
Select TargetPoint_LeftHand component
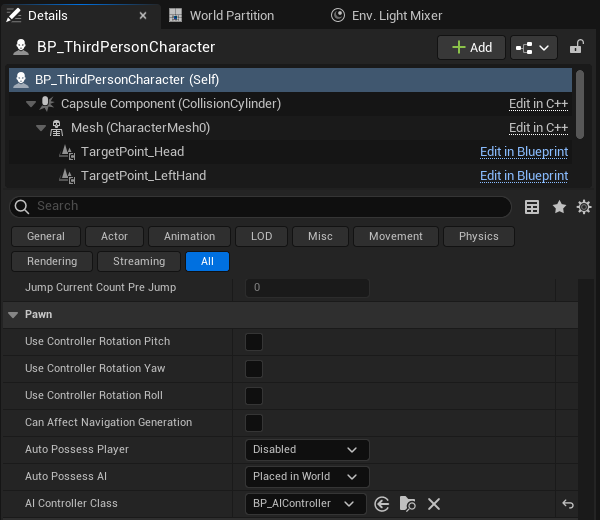pos(290,176)
